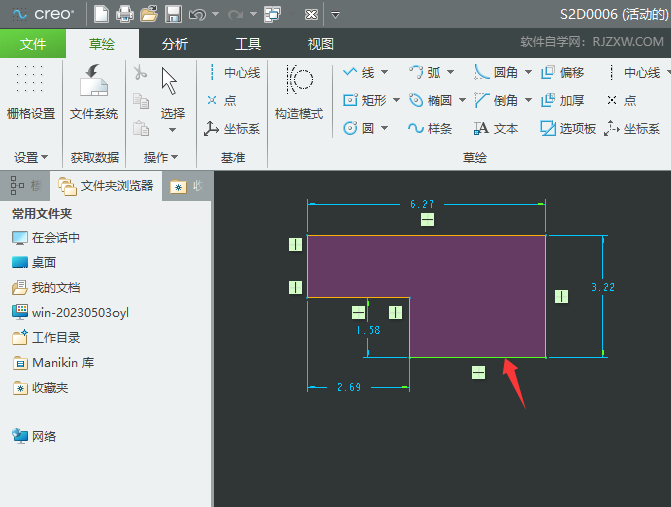The image size is (671, 507).
Task: Switch to the 工具 ribbon tab
Action: pyautogui.click(x=248, y=44)
